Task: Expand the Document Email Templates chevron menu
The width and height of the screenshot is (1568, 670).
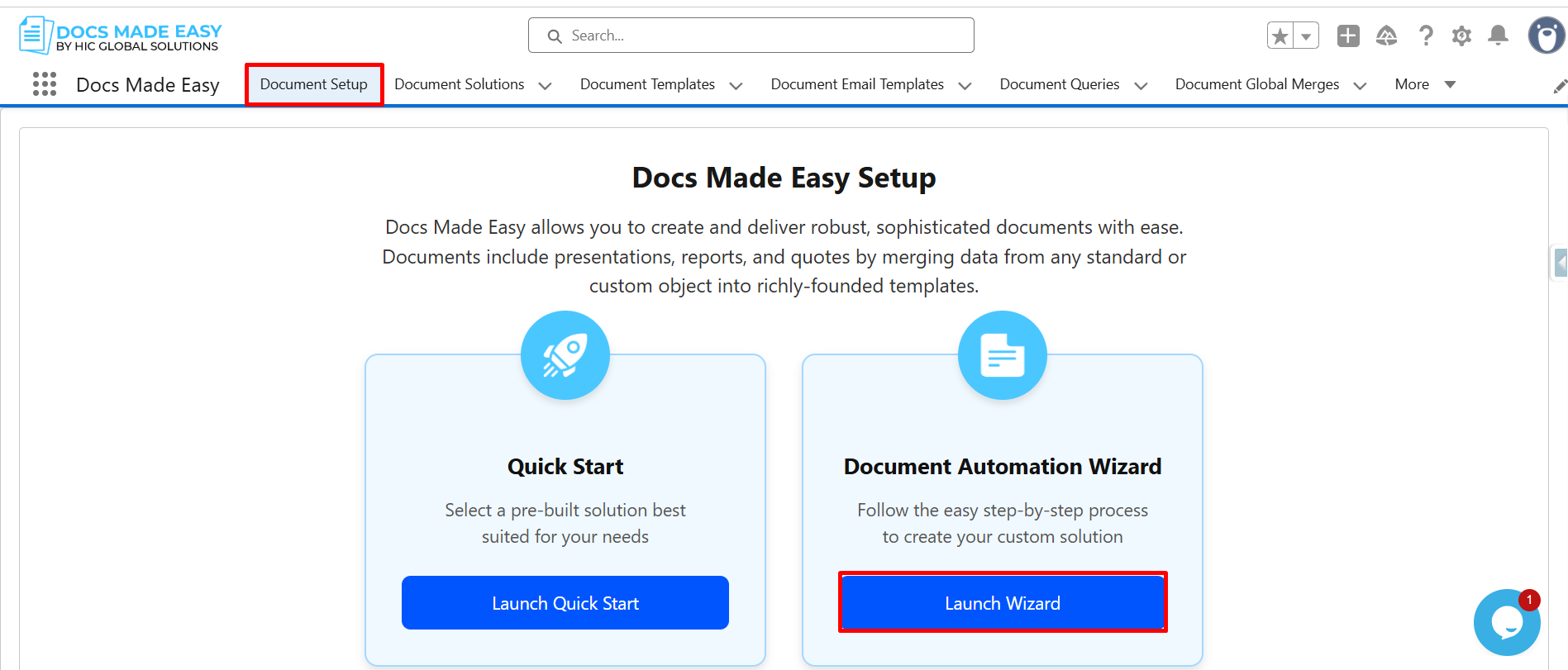Action: point(965,85)
